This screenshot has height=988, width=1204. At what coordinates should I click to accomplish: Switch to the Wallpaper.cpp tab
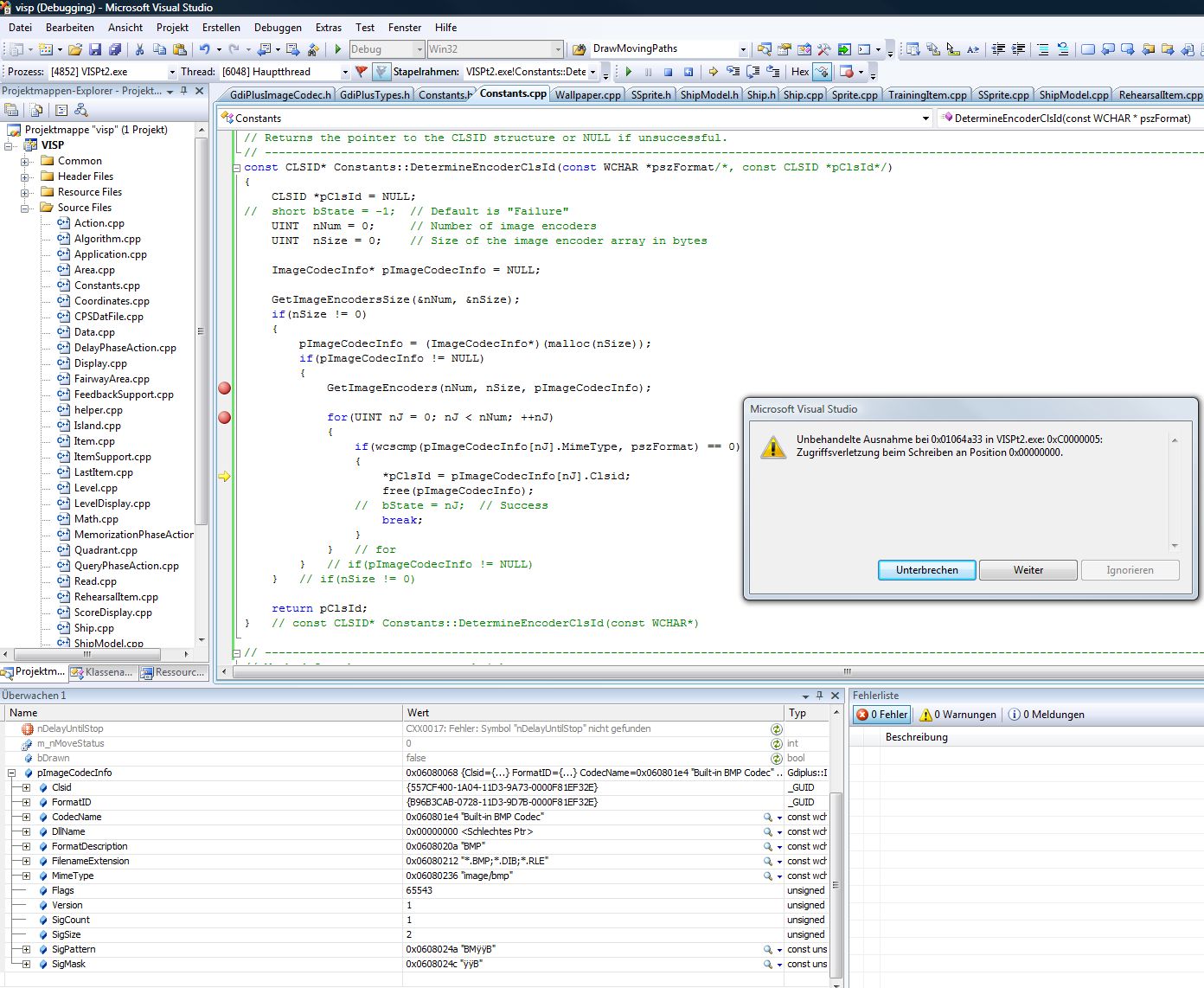tap(587, 95)
